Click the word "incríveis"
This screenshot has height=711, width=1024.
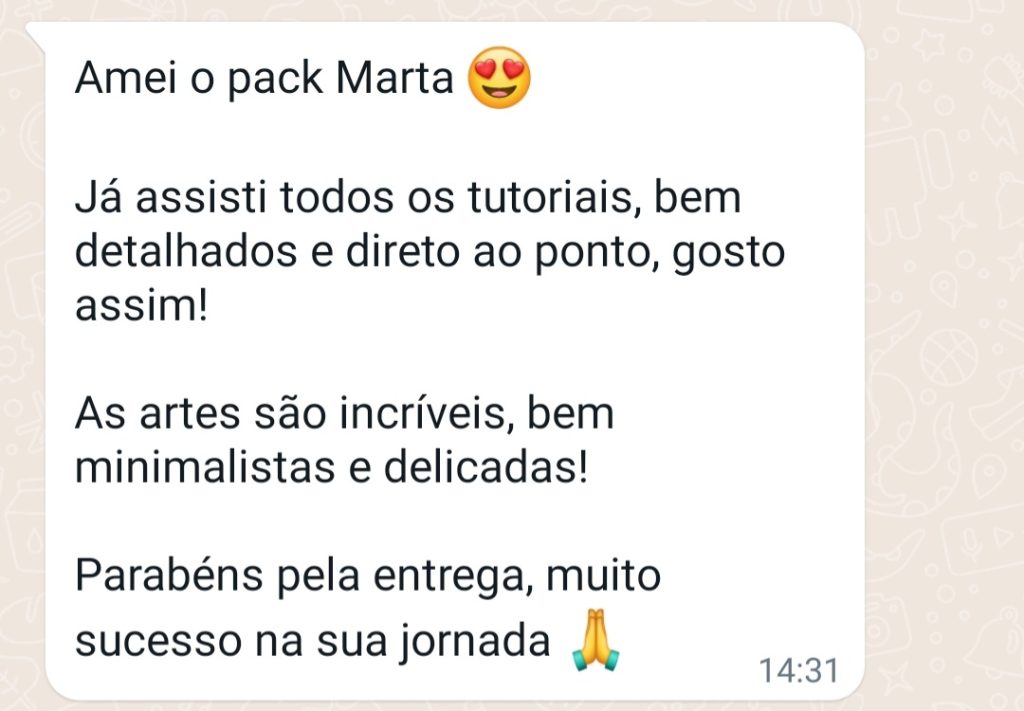pyautogui.click(x=422, y=414)
